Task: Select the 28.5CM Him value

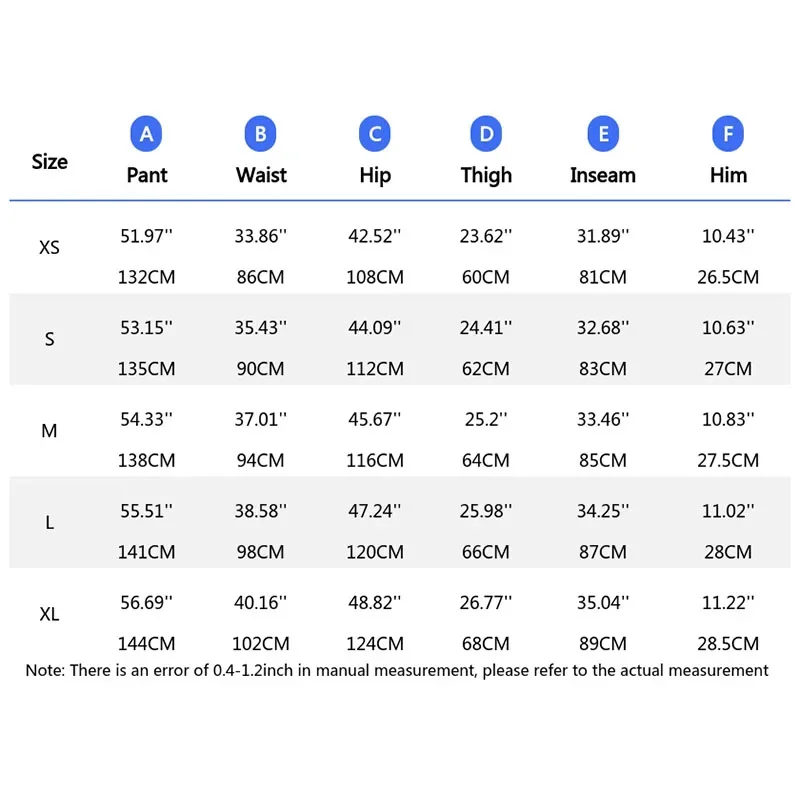Action: click(727, 644)
